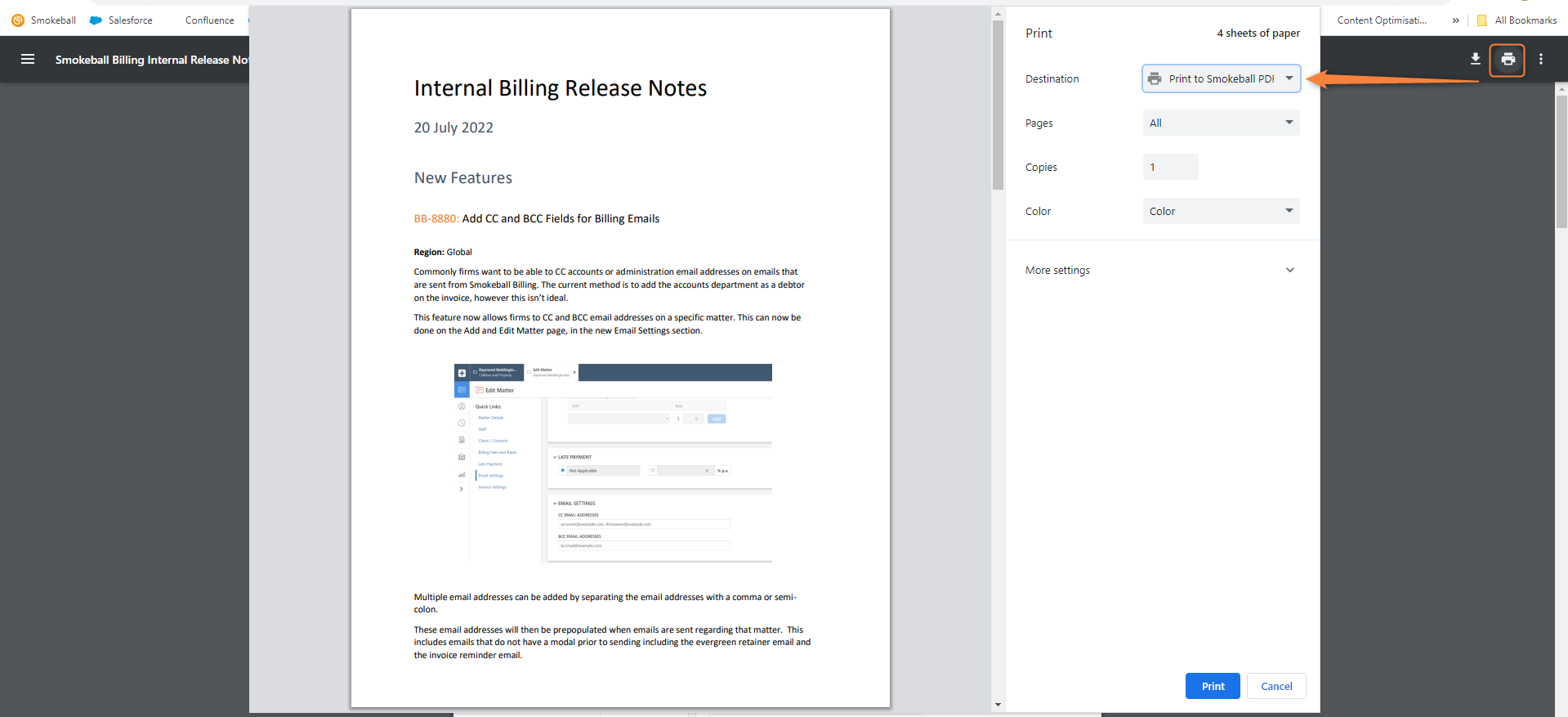This screenshot has height=717, width=1568.
Task: Click the download PDF icon
Action: [x=1475, y=59]
